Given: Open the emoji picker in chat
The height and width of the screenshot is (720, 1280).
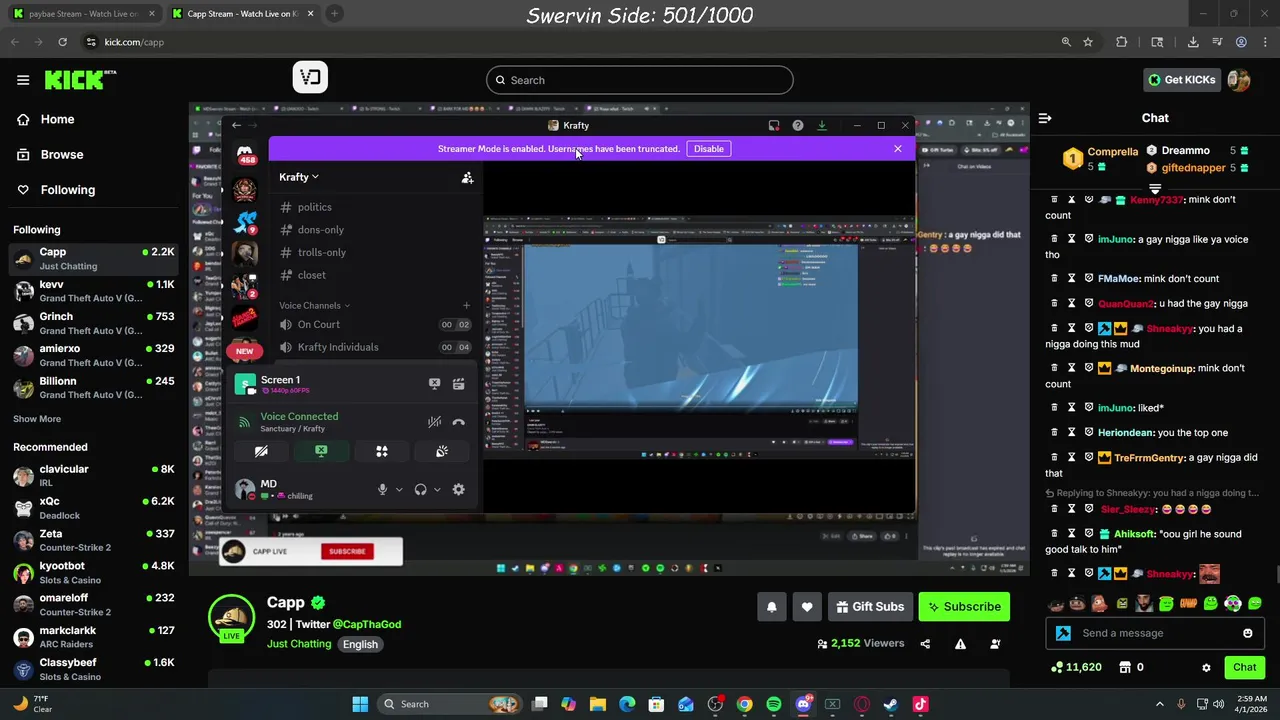Looking at the screenshot, I should click(x=1247, y=633).
